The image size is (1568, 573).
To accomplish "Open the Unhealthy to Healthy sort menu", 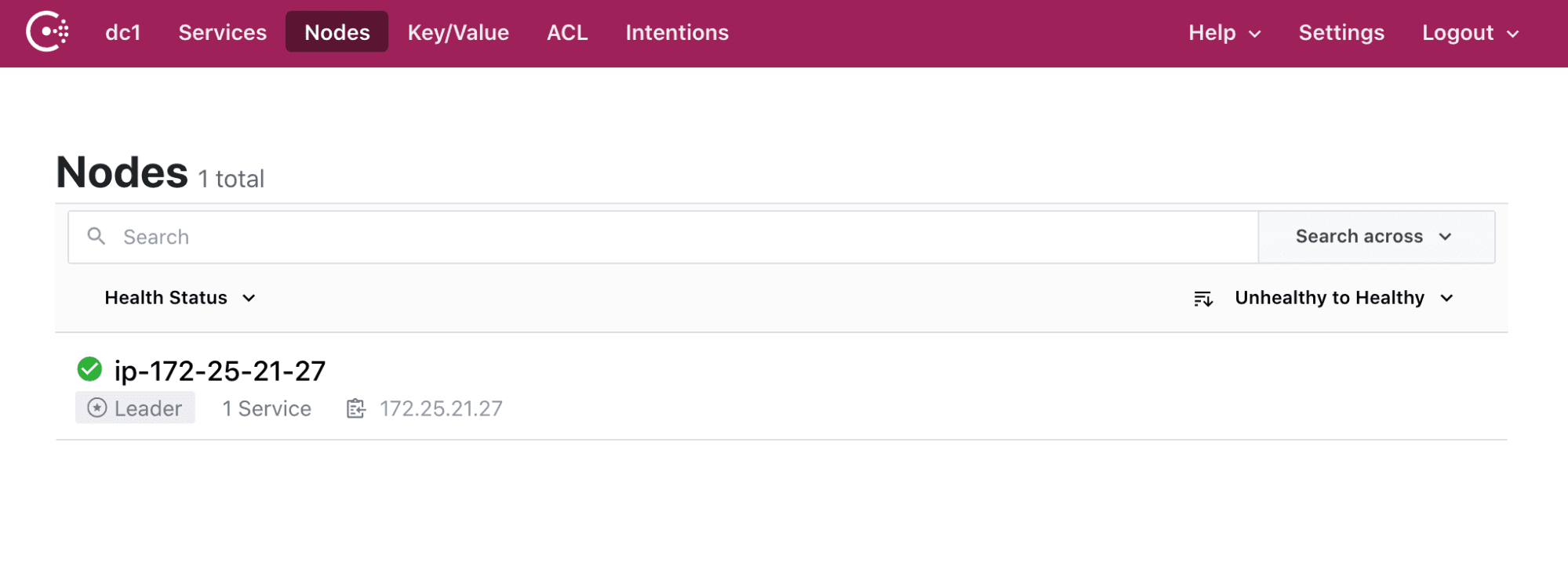I will (1344, 298).
